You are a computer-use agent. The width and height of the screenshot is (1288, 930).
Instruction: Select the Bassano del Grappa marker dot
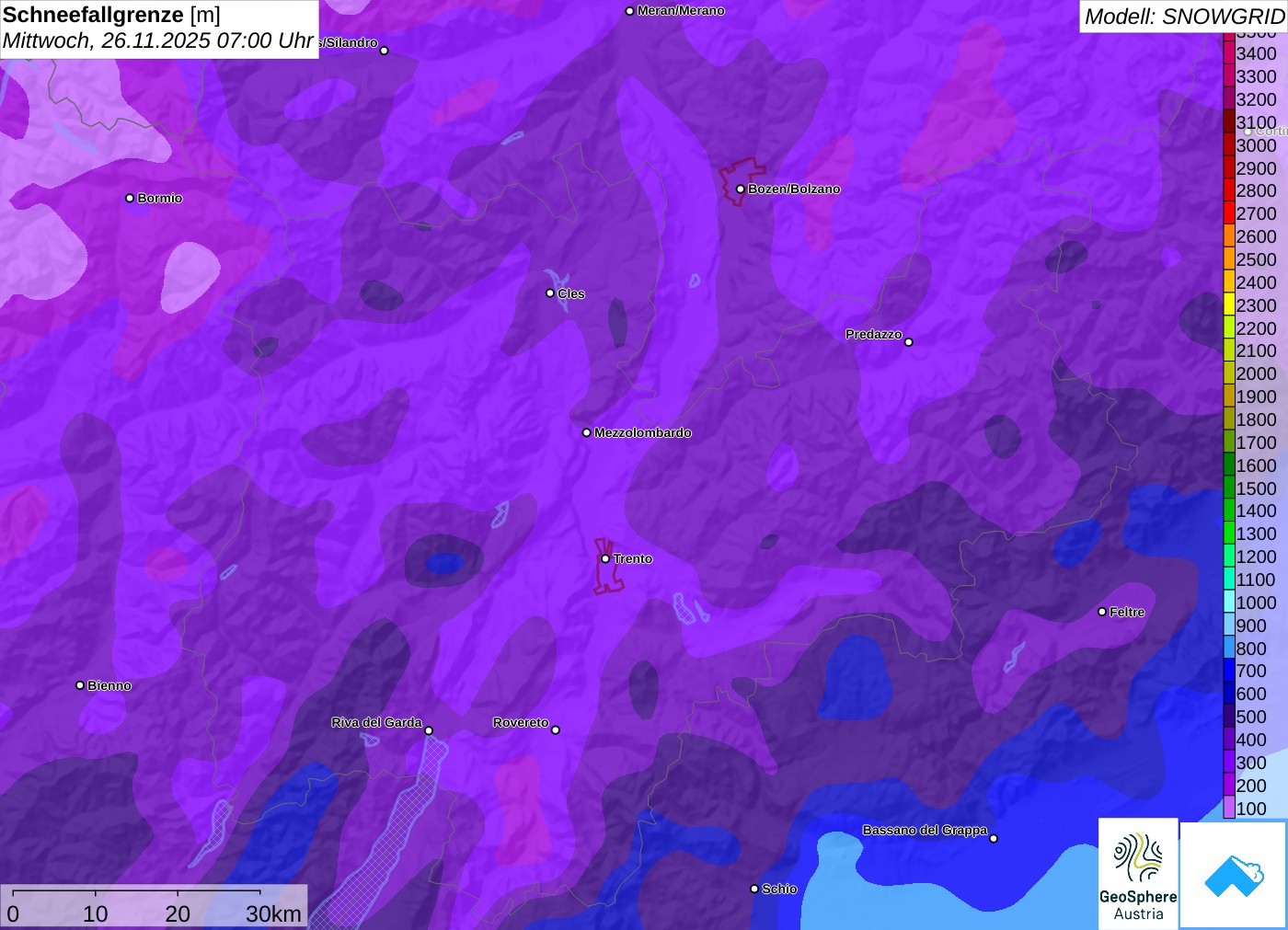pos(994,838)
